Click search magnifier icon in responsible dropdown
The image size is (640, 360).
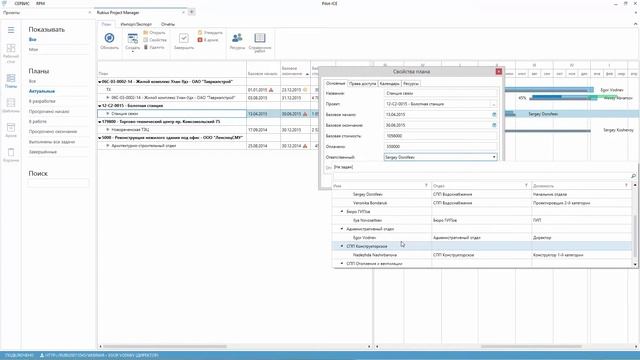tap(633, 176)
